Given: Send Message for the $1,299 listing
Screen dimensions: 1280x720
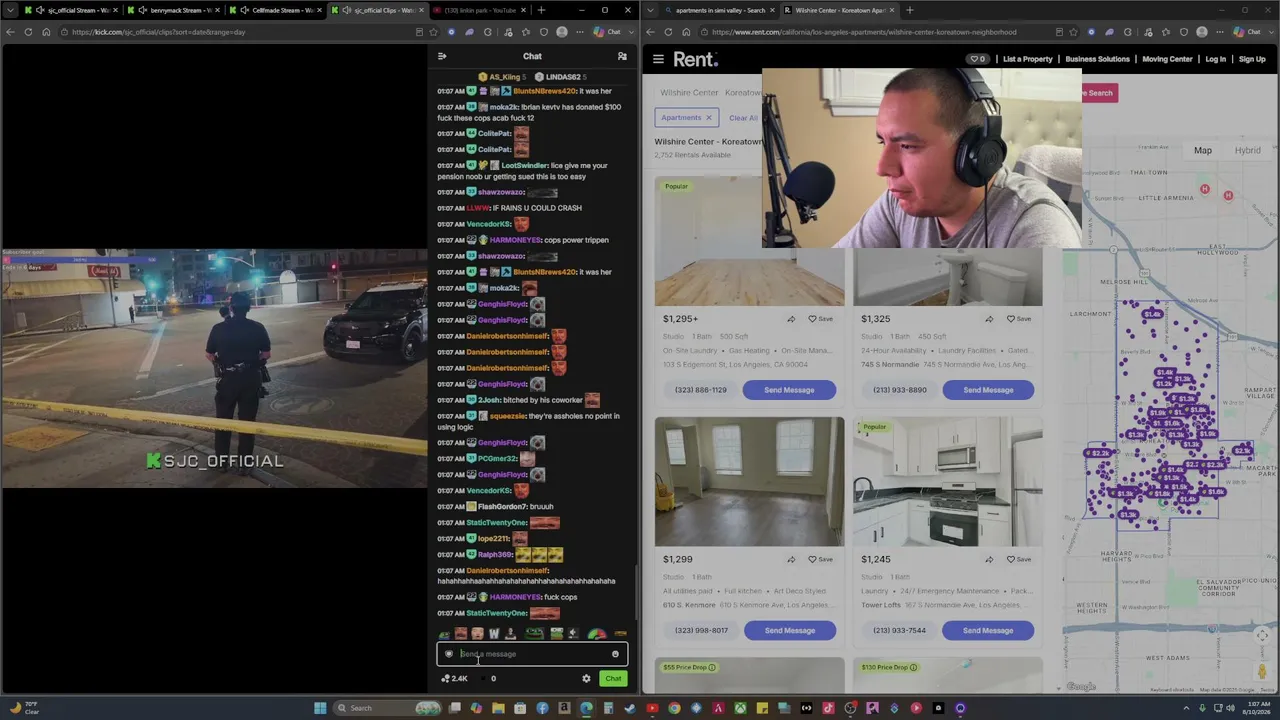Looking at the screenshot, I should 789,630.
